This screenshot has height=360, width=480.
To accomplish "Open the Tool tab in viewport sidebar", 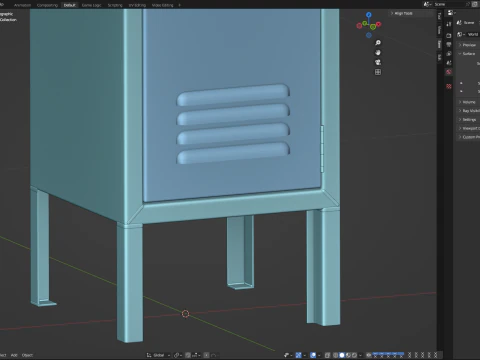I will pyautogui.click(x=439, y=16).
